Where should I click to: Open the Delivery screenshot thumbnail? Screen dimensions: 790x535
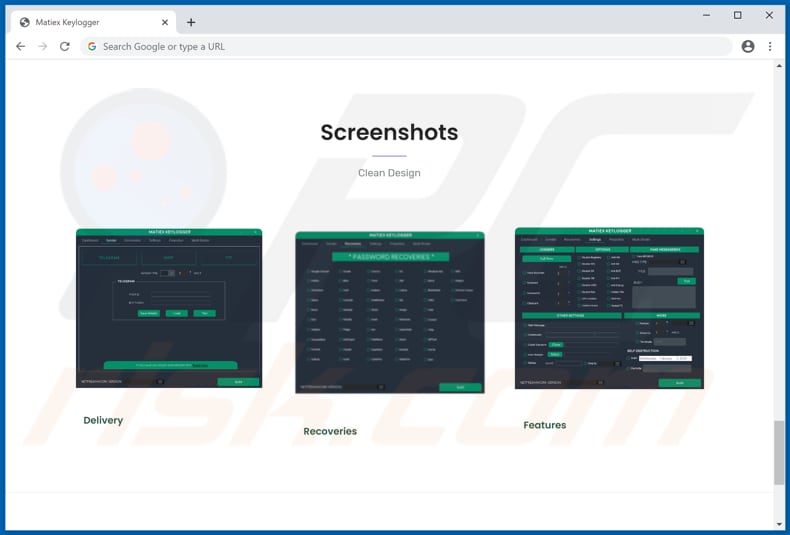point(169,308)
